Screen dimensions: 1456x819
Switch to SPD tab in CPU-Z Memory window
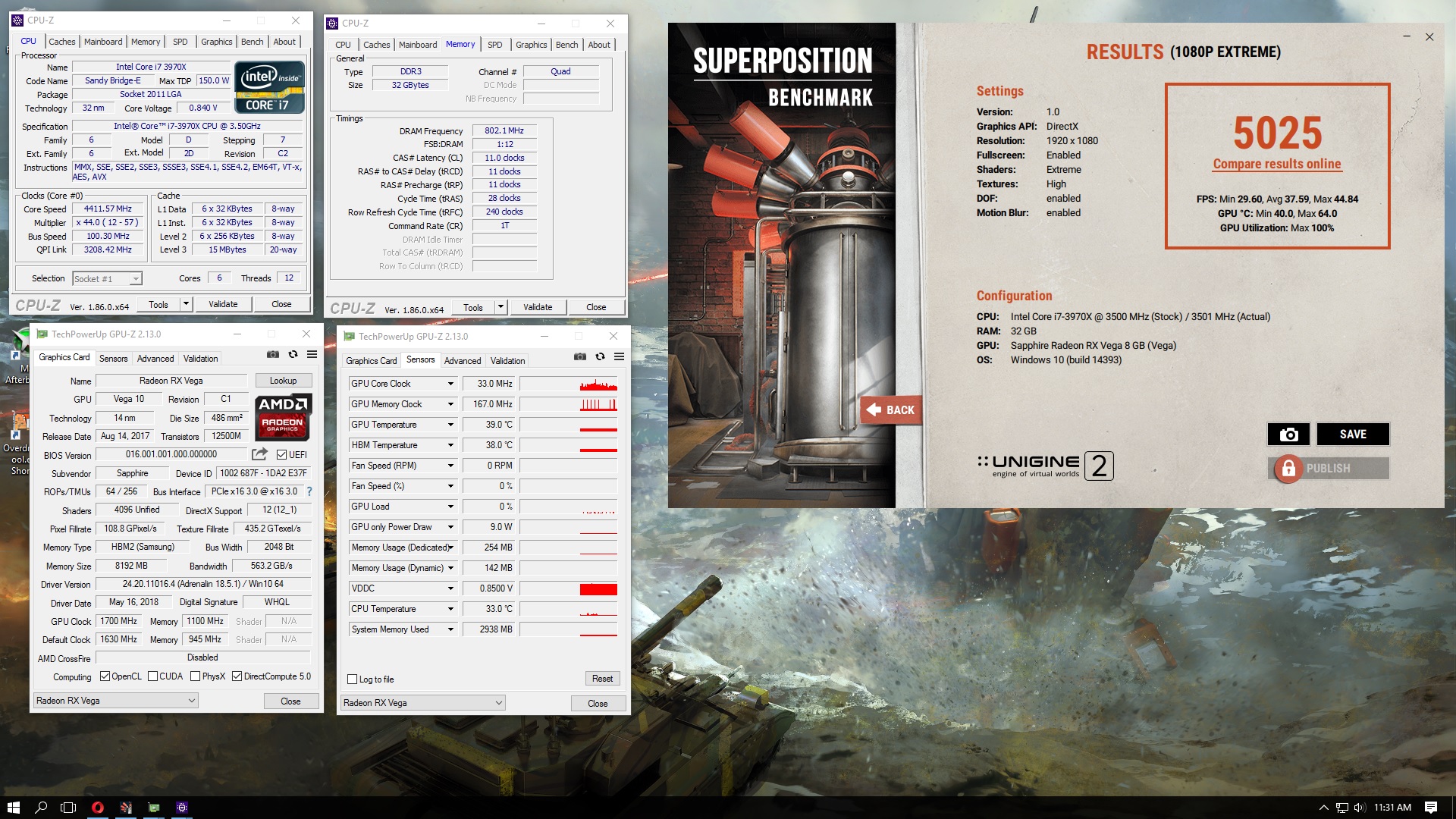click(x=494, y=45)
